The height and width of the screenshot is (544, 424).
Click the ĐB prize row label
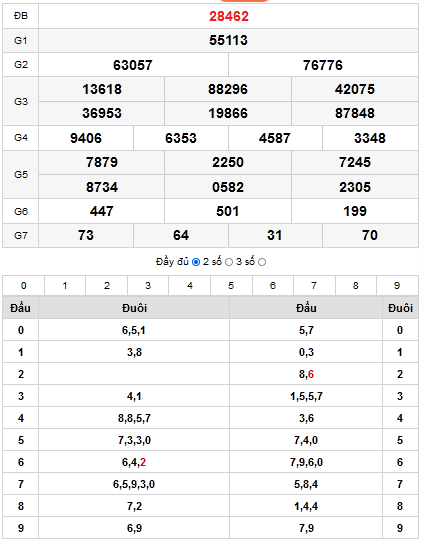click(x=21, y=16)
